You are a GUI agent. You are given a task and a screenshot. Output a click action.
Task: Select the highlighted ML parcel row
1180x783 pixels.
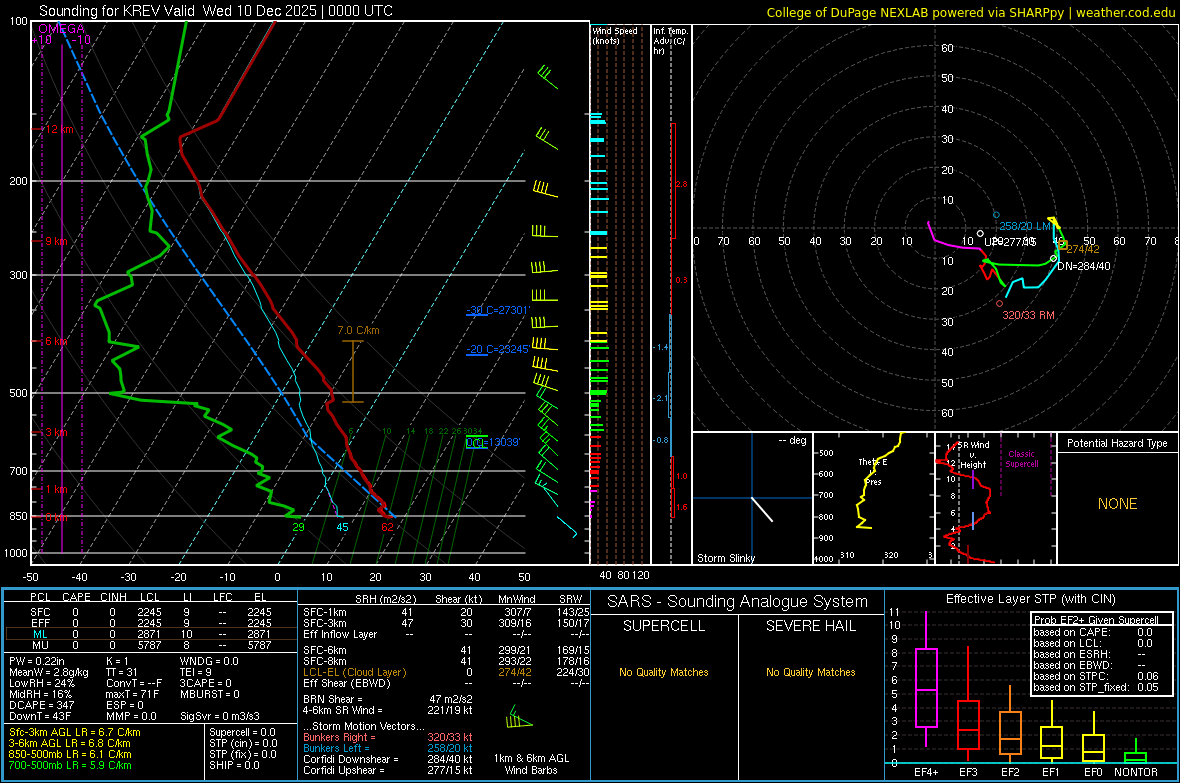pyautogui.click(x=151, y=634)
